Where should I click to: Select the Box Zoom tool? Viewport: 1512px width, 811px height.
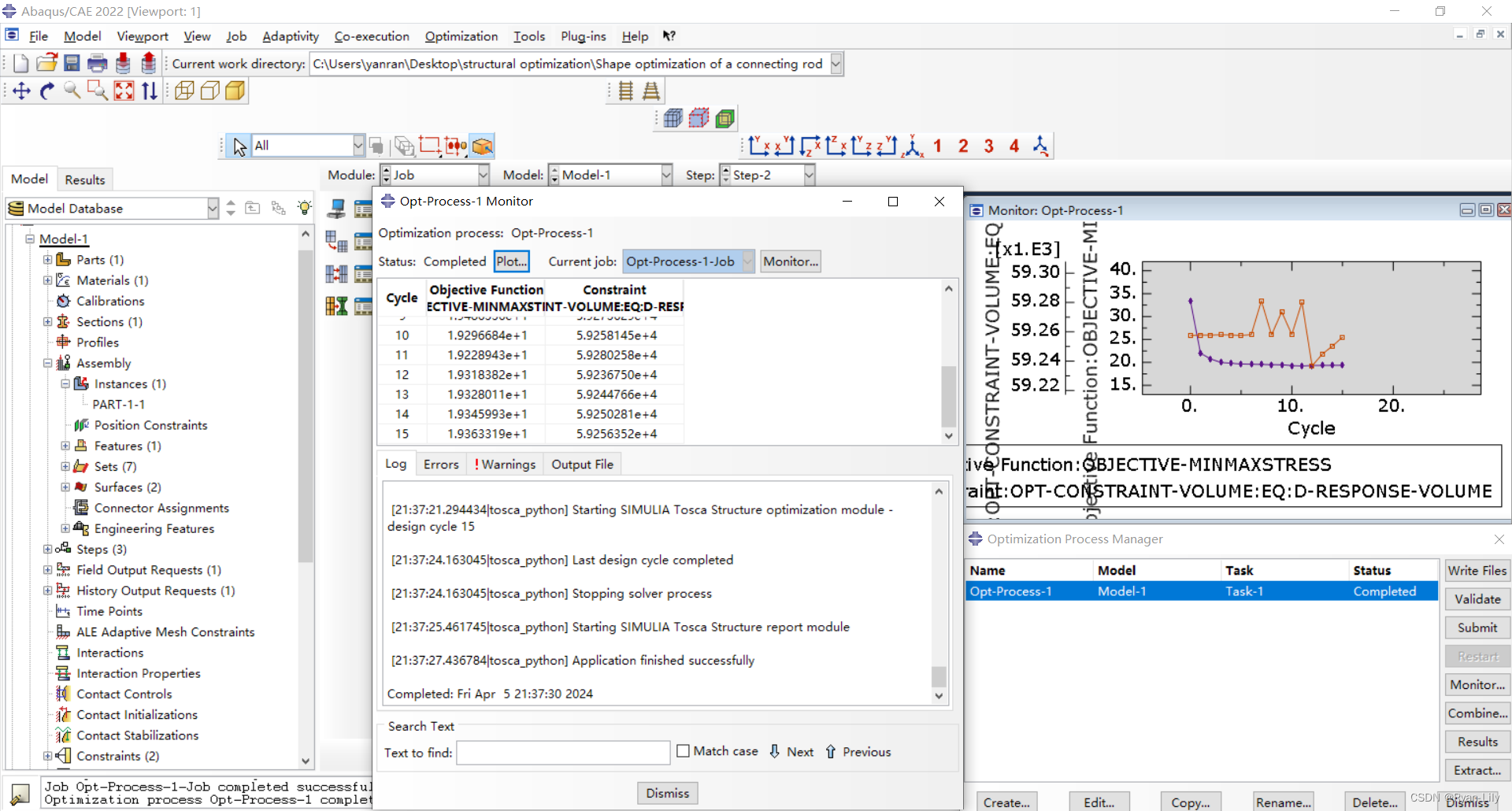(98, 91)
